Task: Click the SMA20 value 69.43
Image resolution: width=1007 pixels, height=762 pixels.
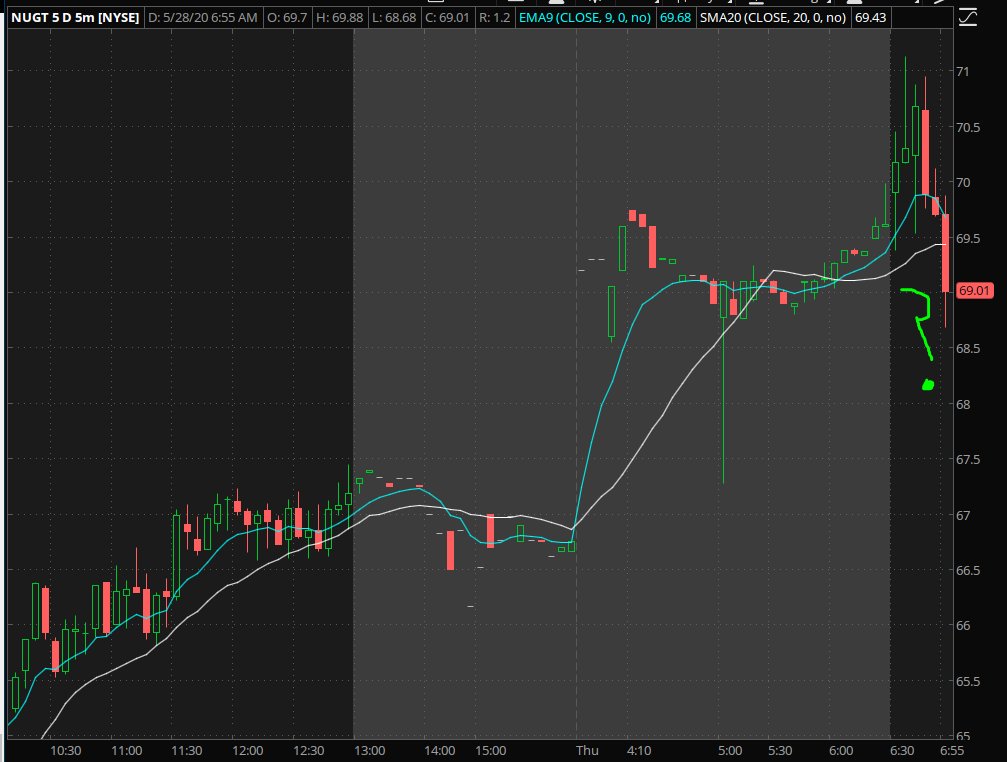Action: 870,17
